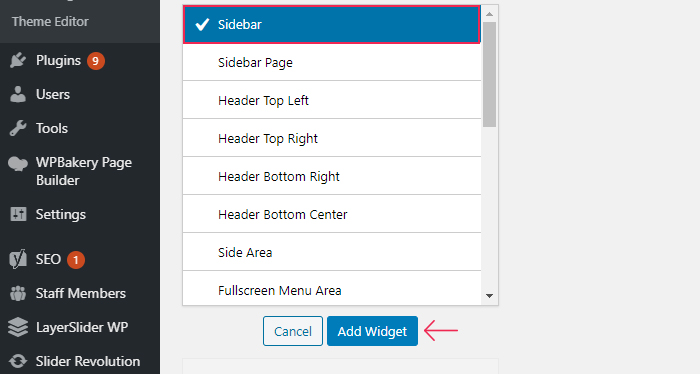The image size is (700, 374).
Task: Click the scroll down arrow of list
Action: click(490, 296)
